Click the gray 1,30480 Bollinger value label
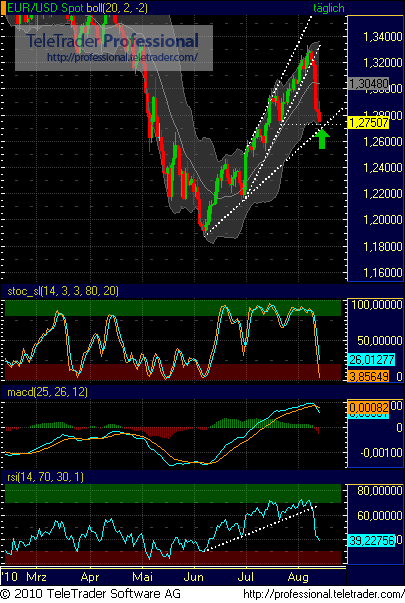This screenshot has width=405, height=603. pos(368,83)
